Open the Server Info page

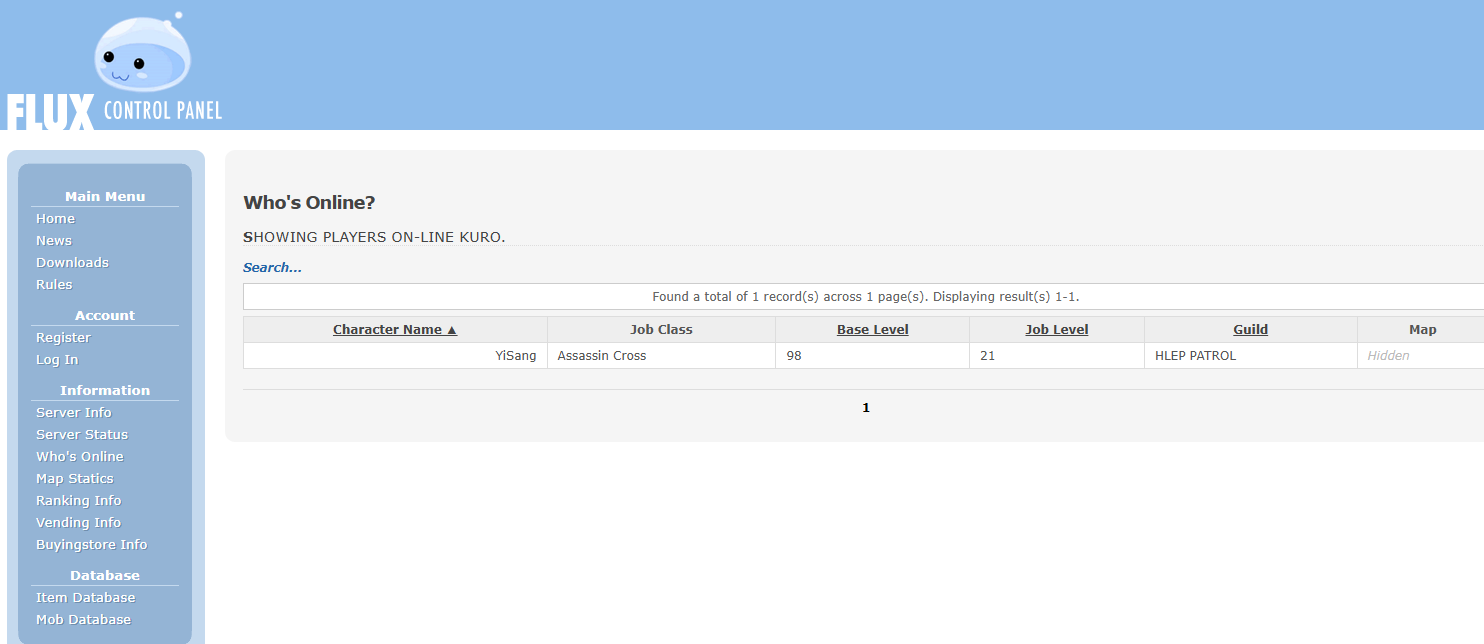pos(74,413)
